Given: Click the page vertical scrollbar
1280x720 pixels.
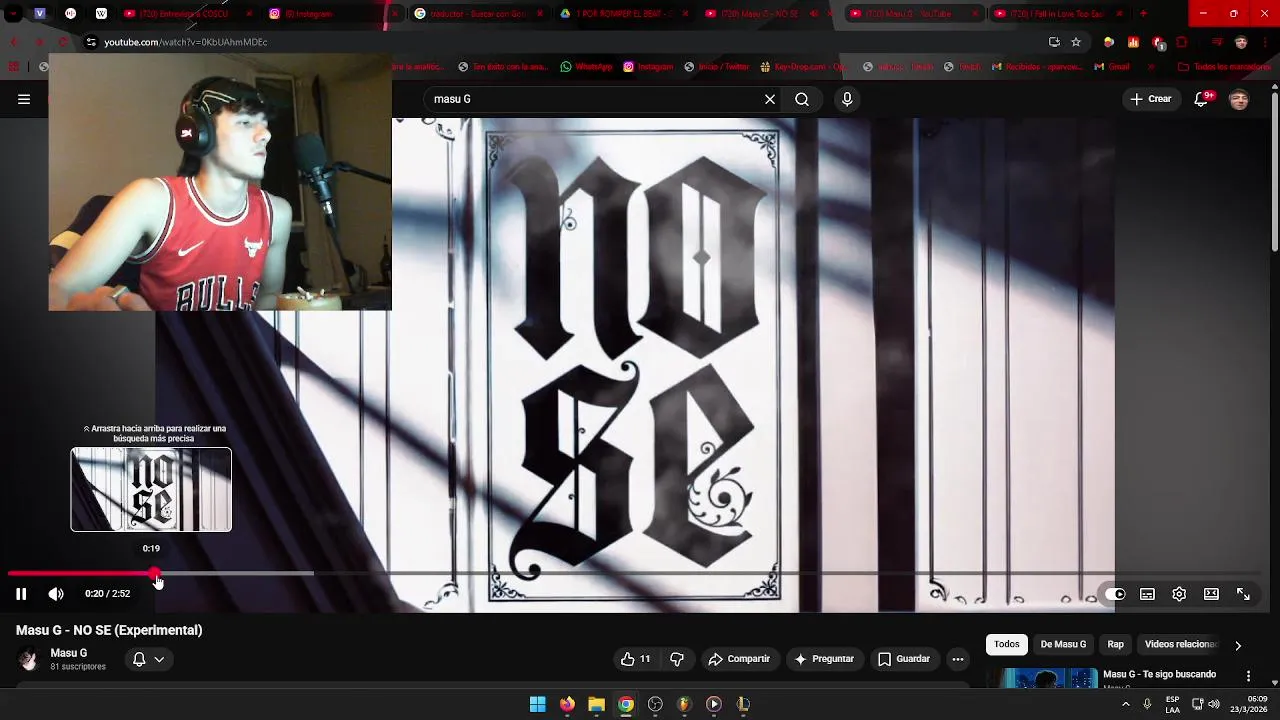Looking at the screenshot, I should point(1274,170).
